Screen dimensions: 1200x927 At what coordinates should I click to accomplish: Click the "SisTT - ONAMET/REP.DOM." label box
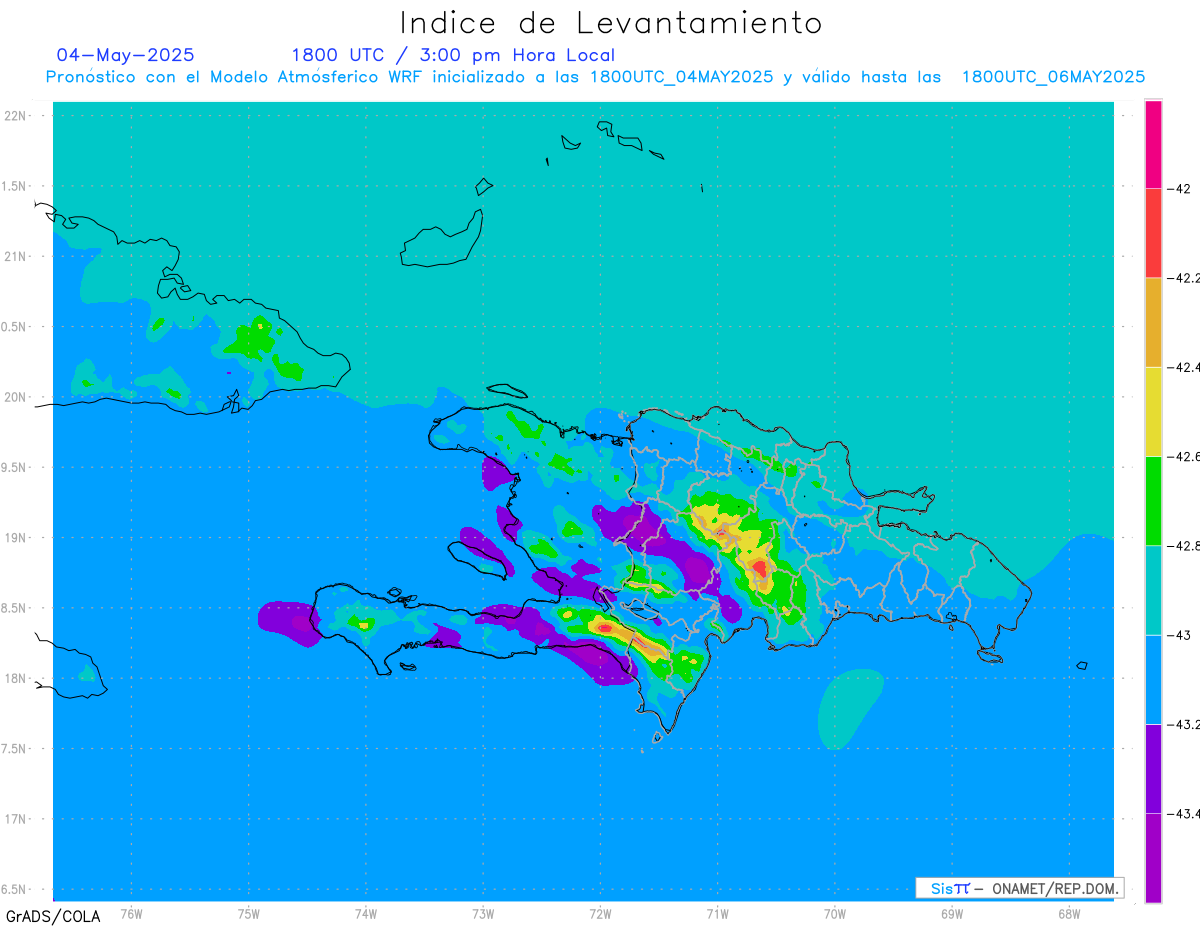1019,888
